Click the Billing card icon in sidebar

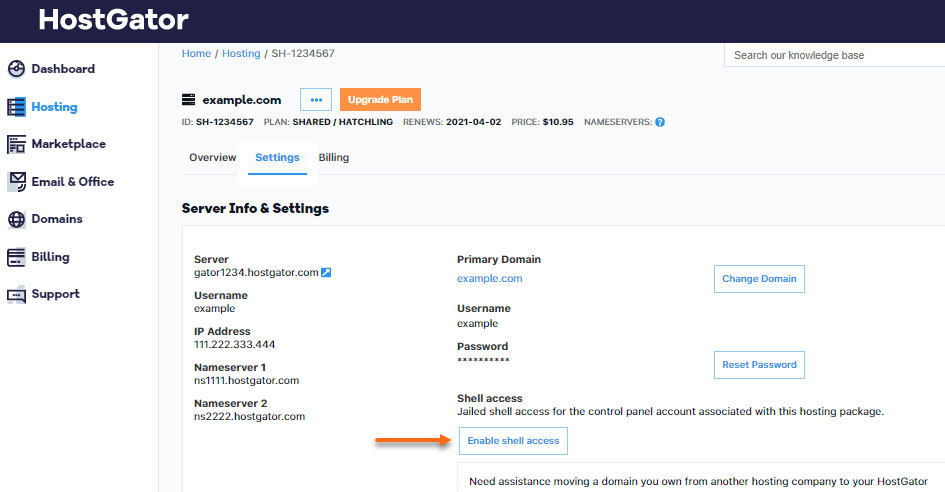pos(16,257)
